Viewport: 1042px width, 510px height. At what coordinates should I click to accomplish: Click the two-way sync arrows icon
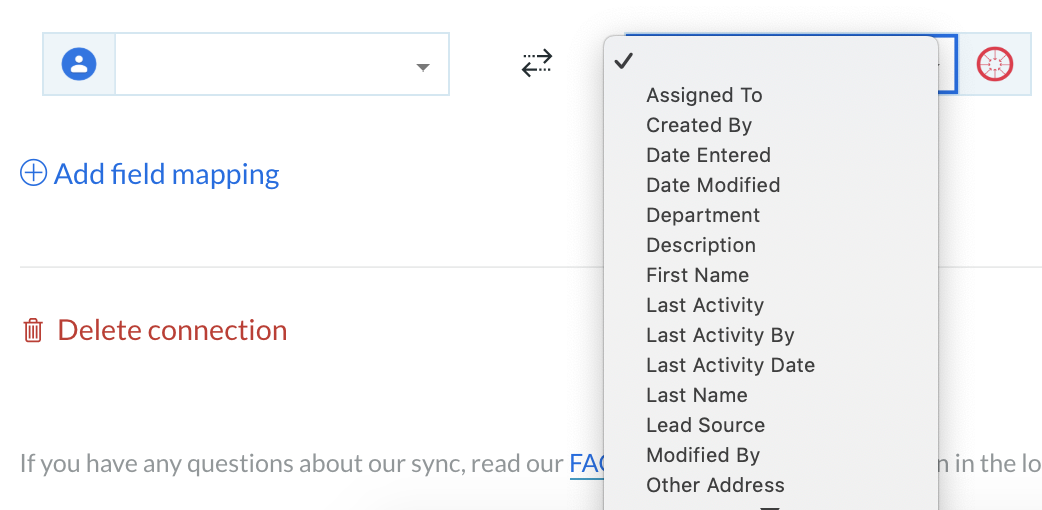click(x=537, y=63)
